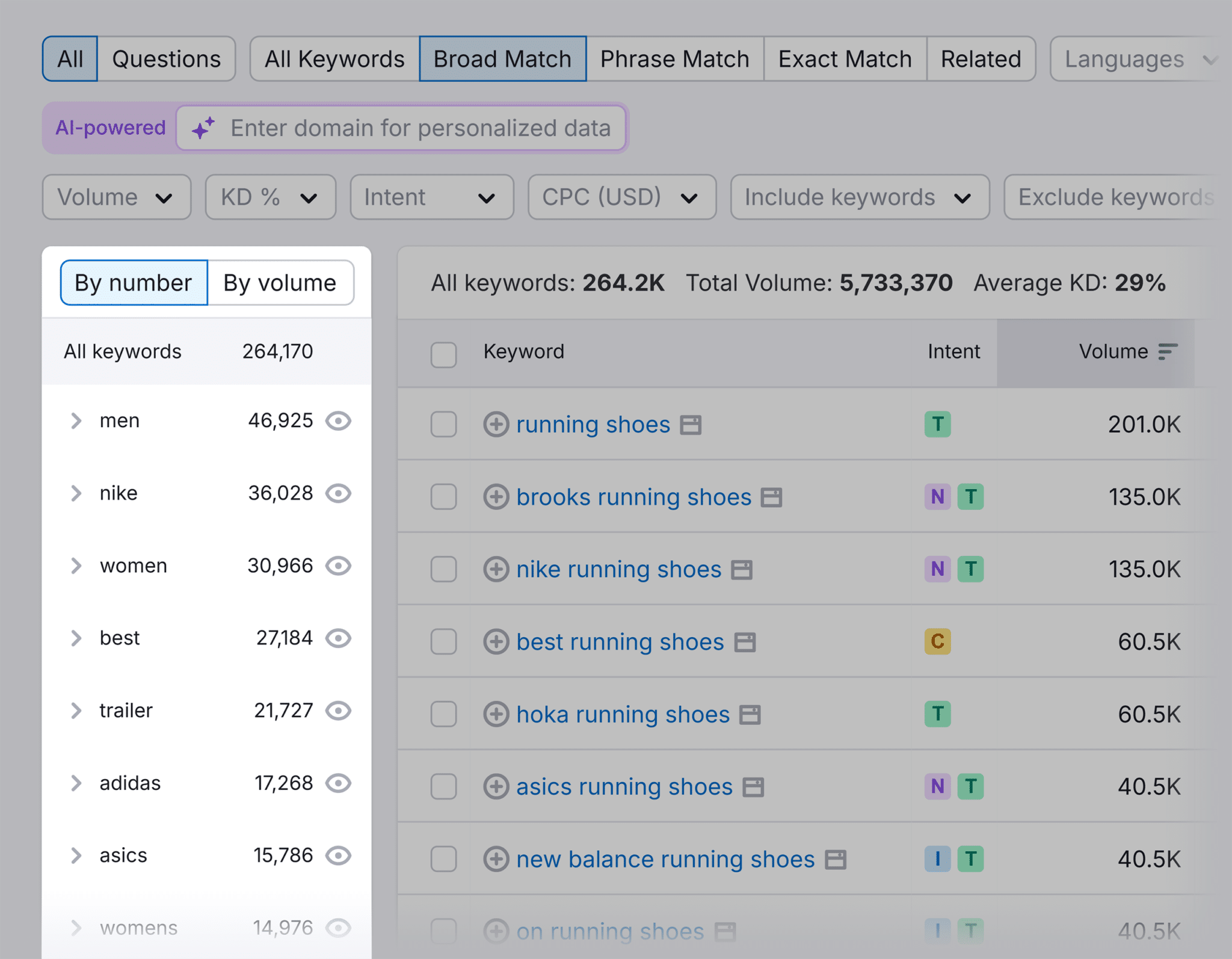Open SERP icon next to 'running shoes'
Image resolution: width=1232 pixels, height=959 pixels.
point(691,425)
